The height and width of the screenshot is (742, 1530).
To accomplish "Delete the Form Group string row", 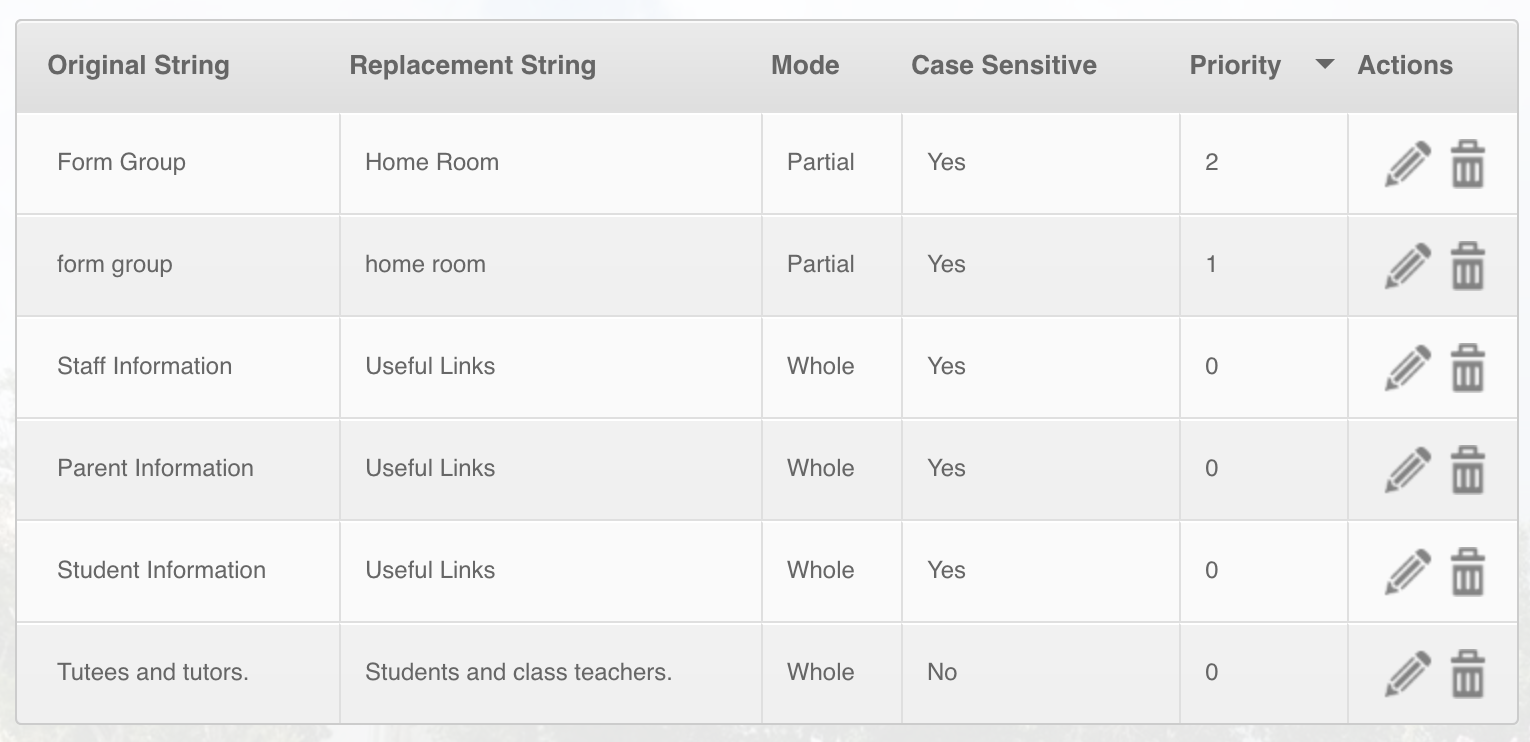I will point(1467,164).
